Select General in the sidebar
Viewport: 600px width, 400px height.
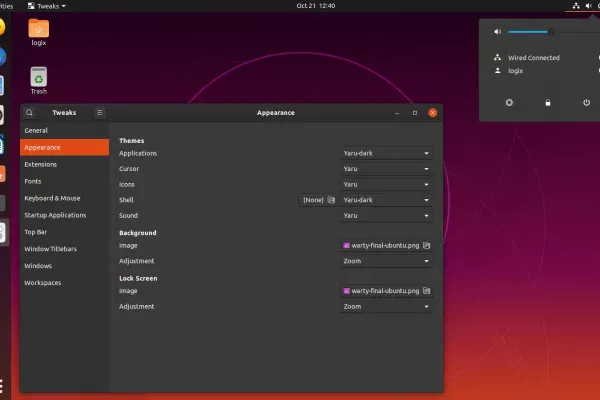point(64,131)
